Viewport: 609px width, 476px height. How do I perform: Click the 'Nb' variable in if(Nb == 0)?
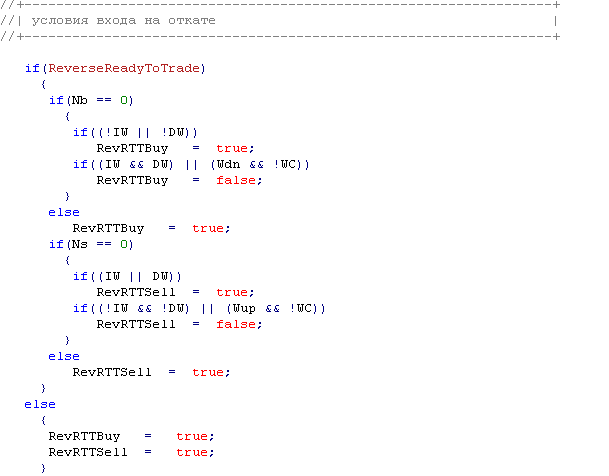[80, 100]
